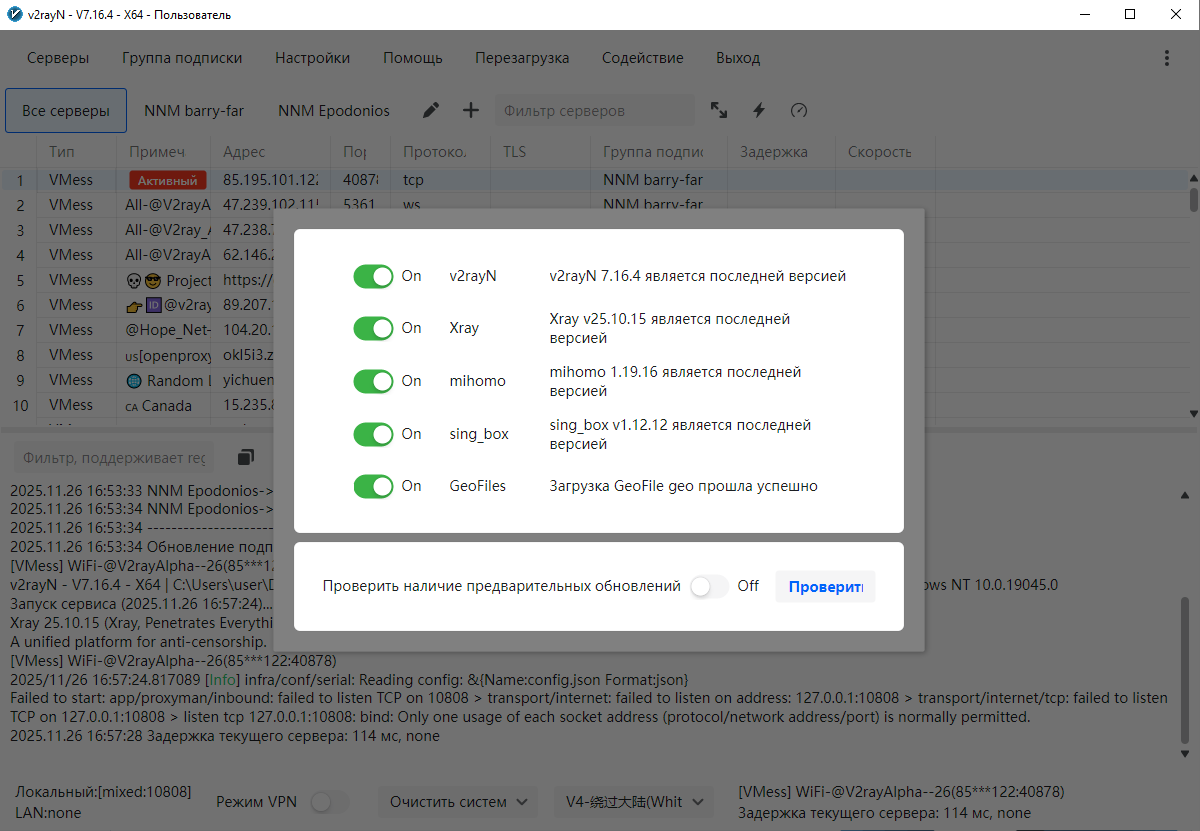
Task: Open the Группа подписки menu
Action: click(182, 58)
